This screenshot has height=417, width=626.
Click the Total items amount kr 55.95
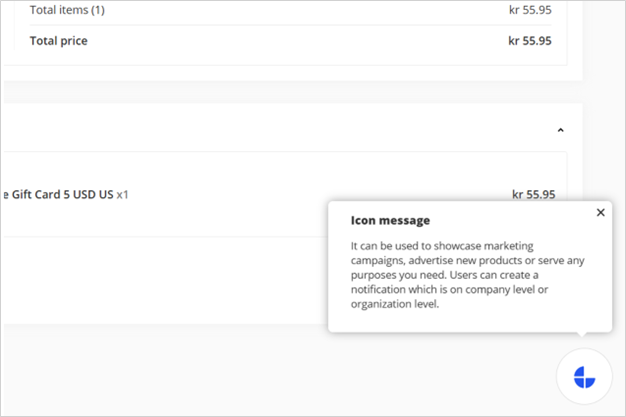click(x=529, y=10)
